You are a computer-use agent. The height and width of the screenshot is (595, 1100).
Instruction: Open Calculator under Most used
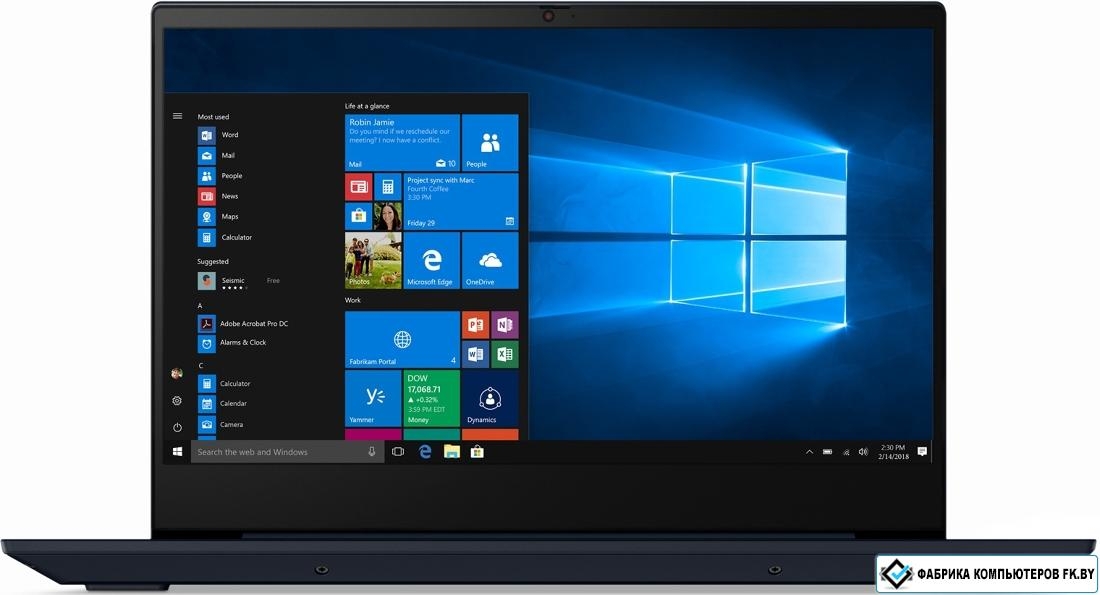(225, 237)
